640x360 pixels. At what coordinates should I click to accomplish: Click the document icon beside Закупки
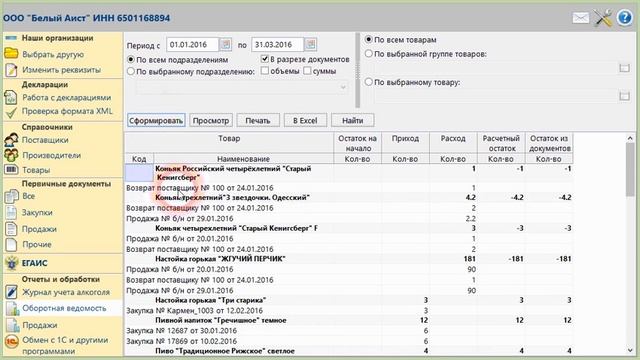point(11,213)
